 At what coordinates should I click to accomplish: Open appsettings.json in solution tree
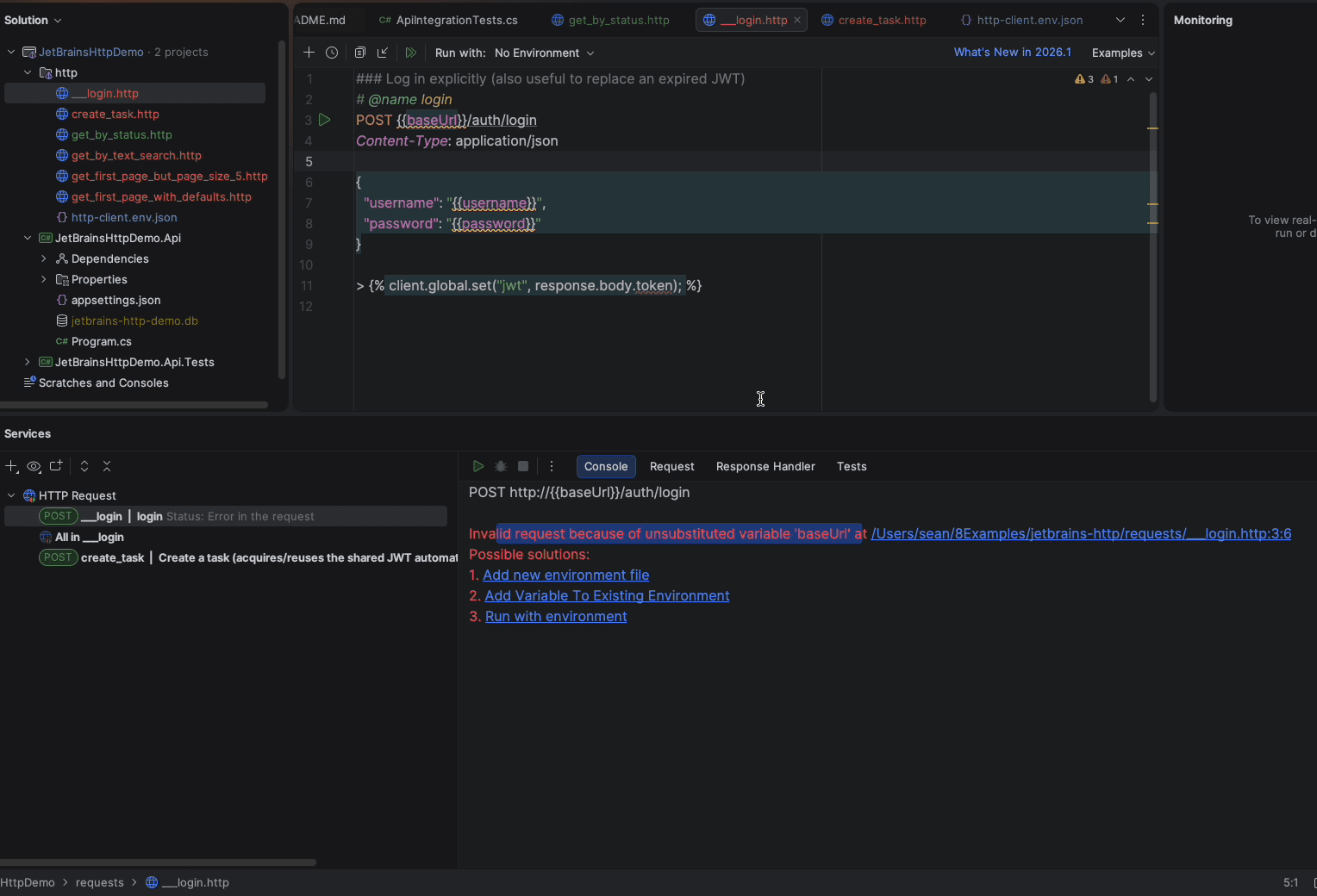[115, 300]
